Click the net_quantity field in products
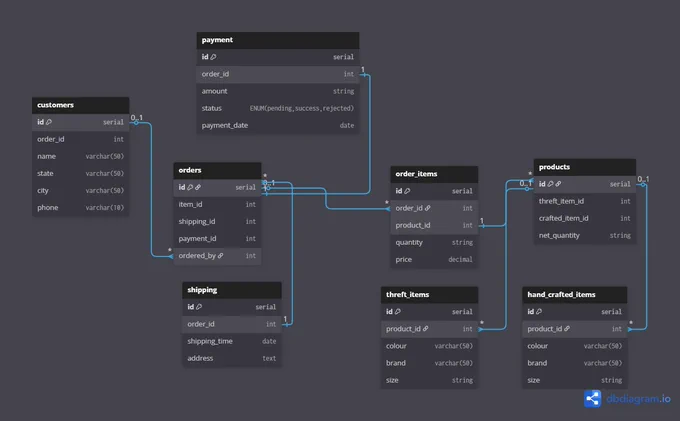This screenshot has width=680, height=421. pos(585,235)
